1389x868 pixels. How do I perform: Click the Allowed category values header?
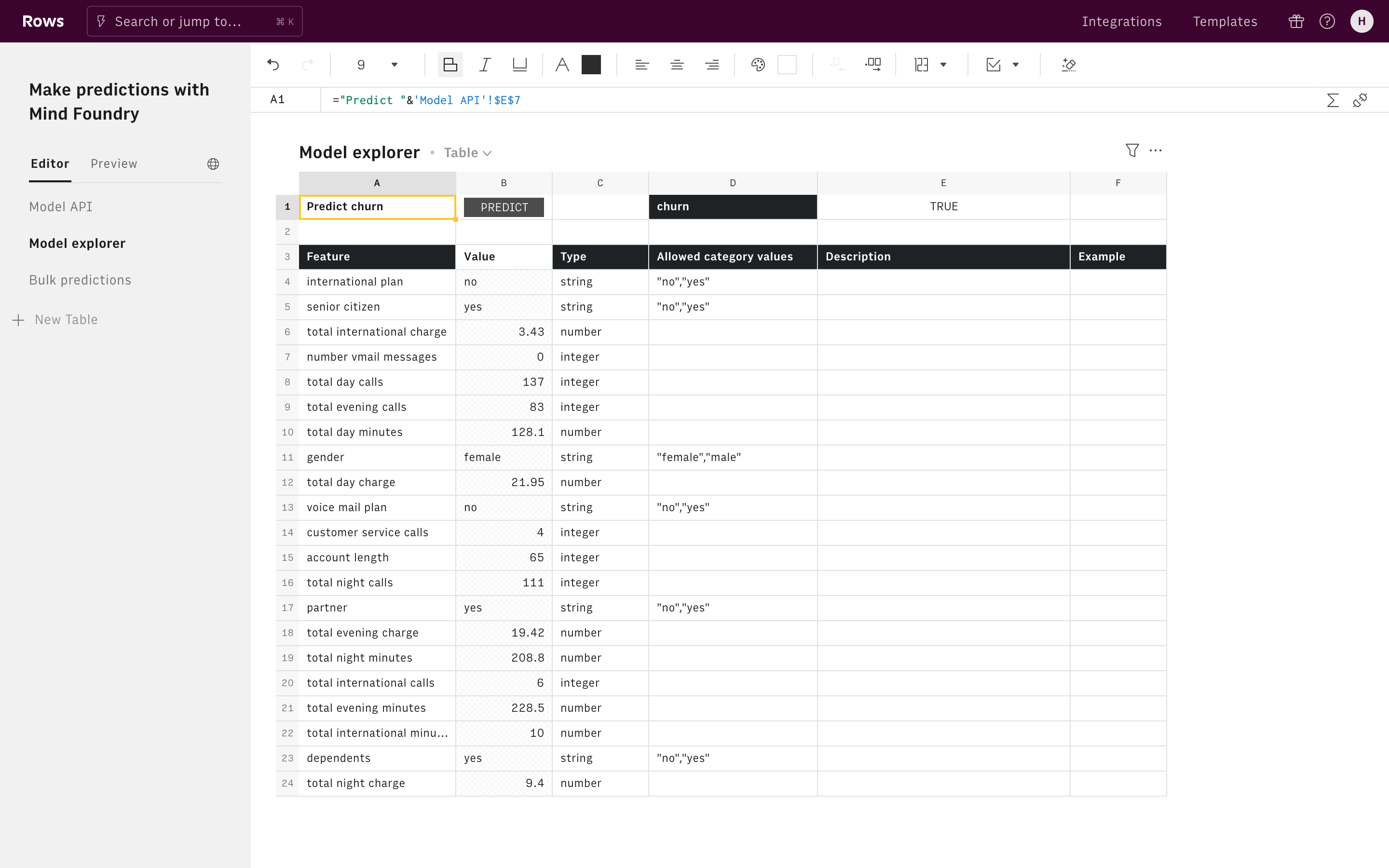point(733,257)
